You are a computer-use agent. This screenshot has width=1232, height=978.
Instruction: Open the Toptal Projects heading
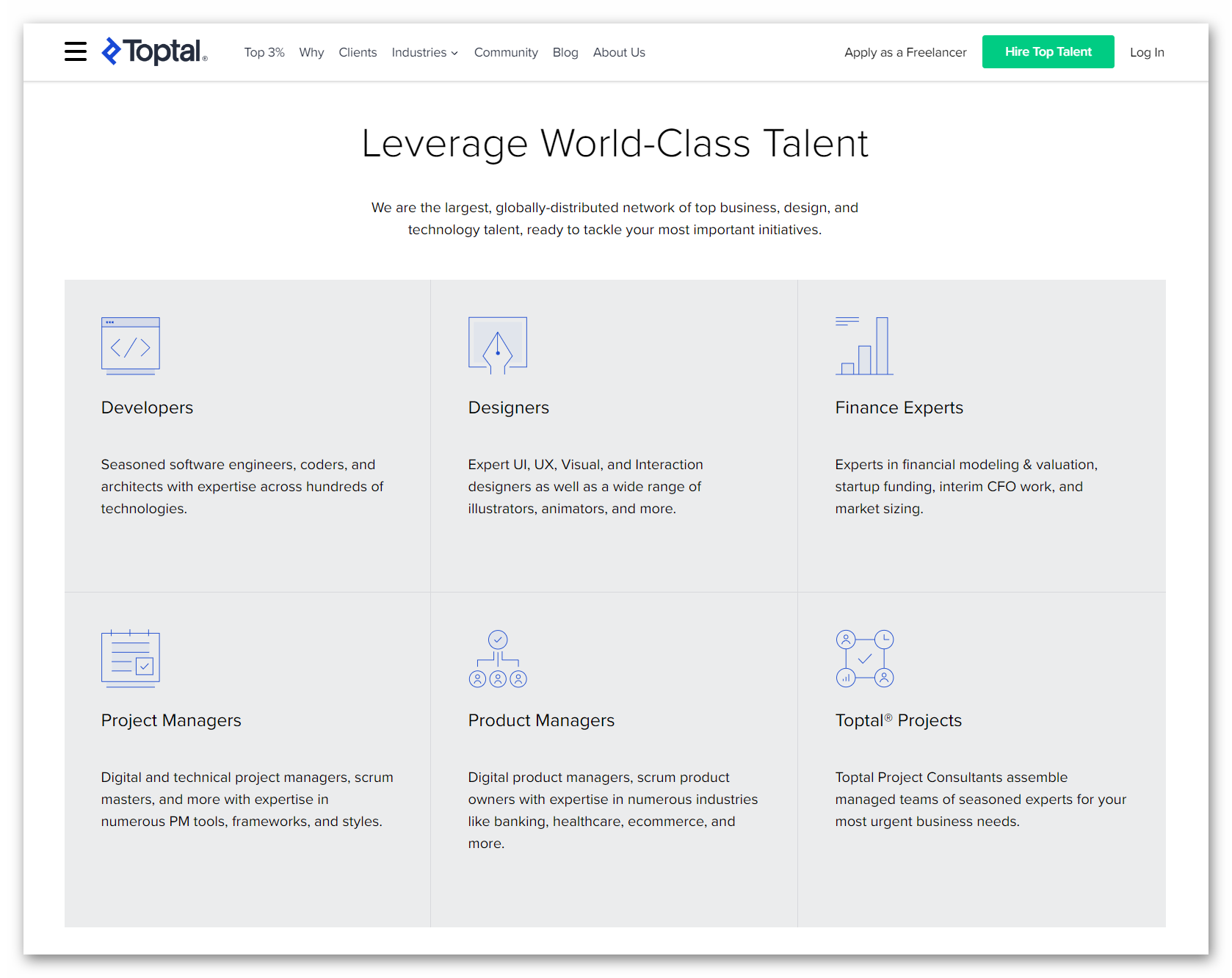(x=898, y=720)
